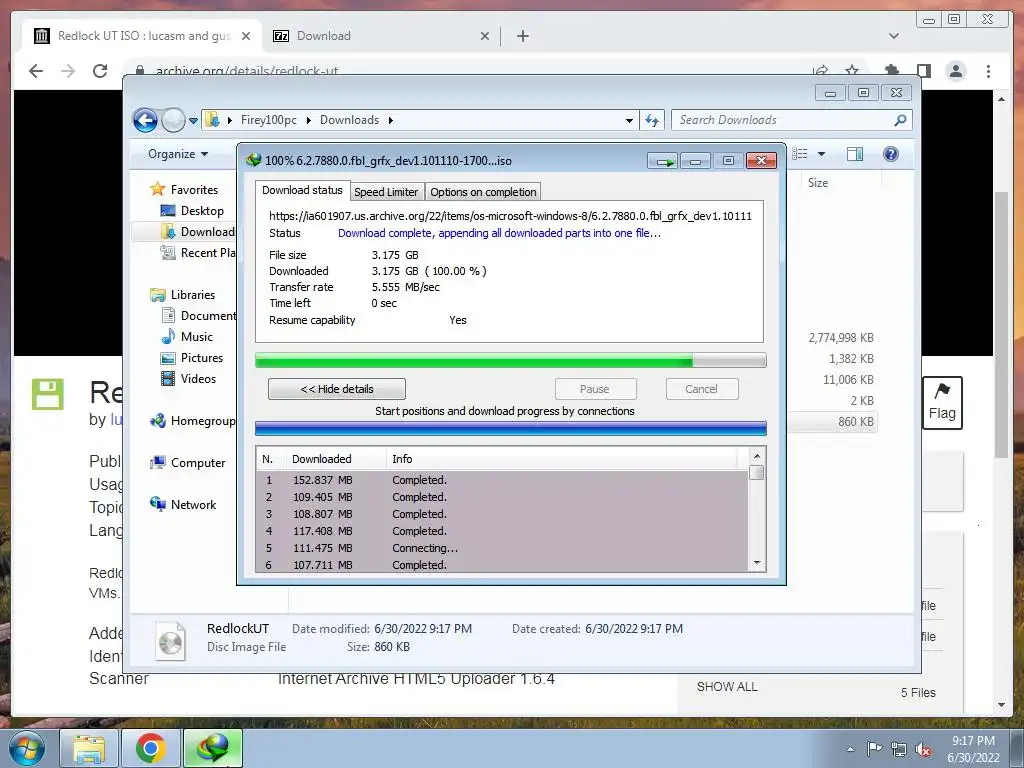
Task: Click SHOW ALL on the archive page
Action: point(727,687)
